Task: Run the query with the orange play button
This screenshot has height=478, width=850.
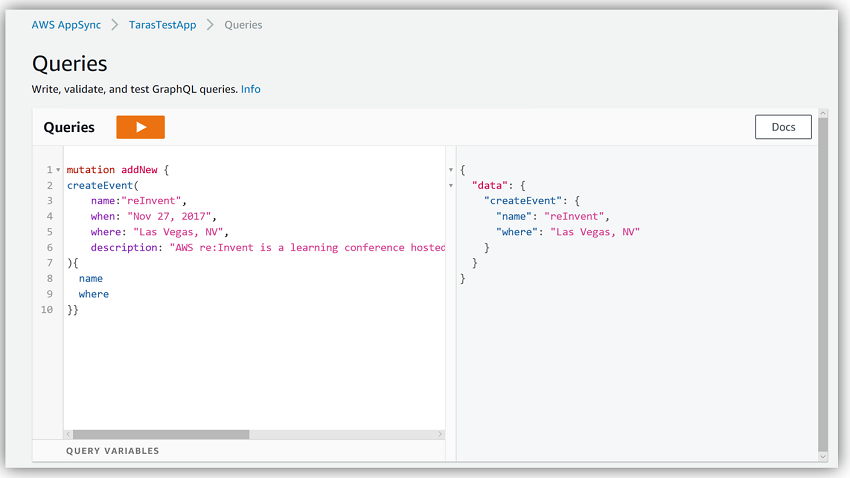Action: 140,127
